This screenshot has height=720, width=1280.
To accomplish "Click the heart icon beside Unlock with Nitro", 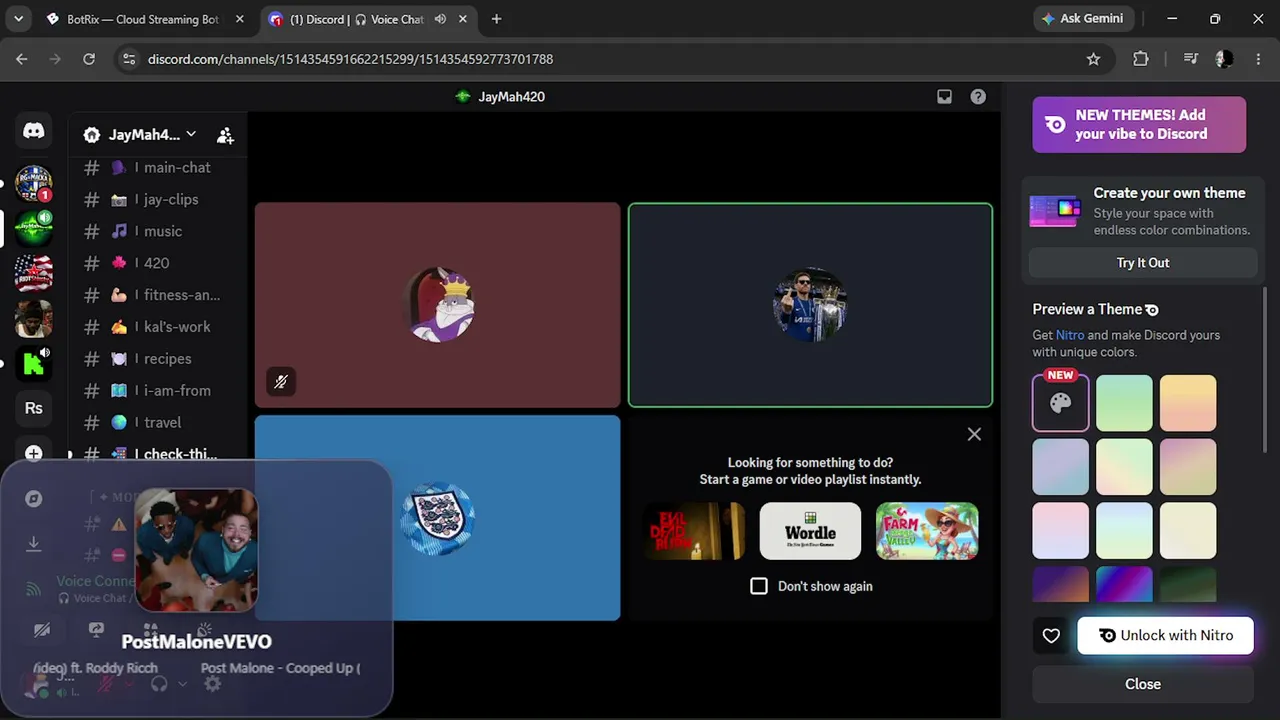I will click(1051, 636).
